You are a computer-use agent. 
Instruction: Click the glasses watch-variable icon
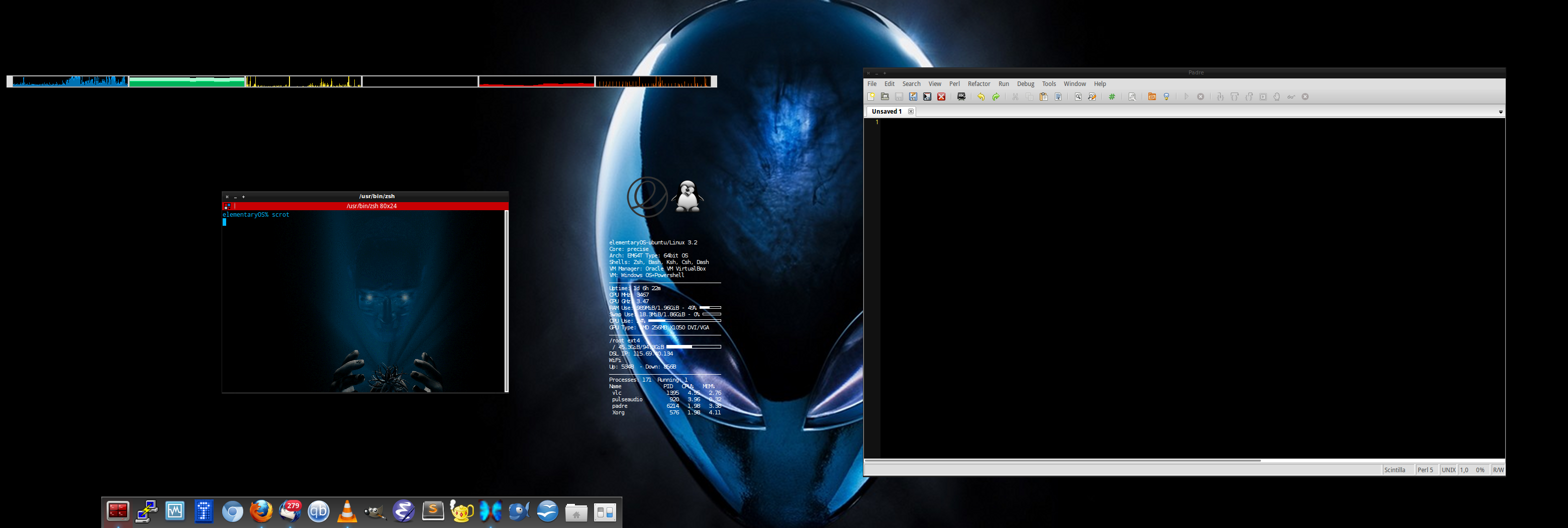[1291, 97]
